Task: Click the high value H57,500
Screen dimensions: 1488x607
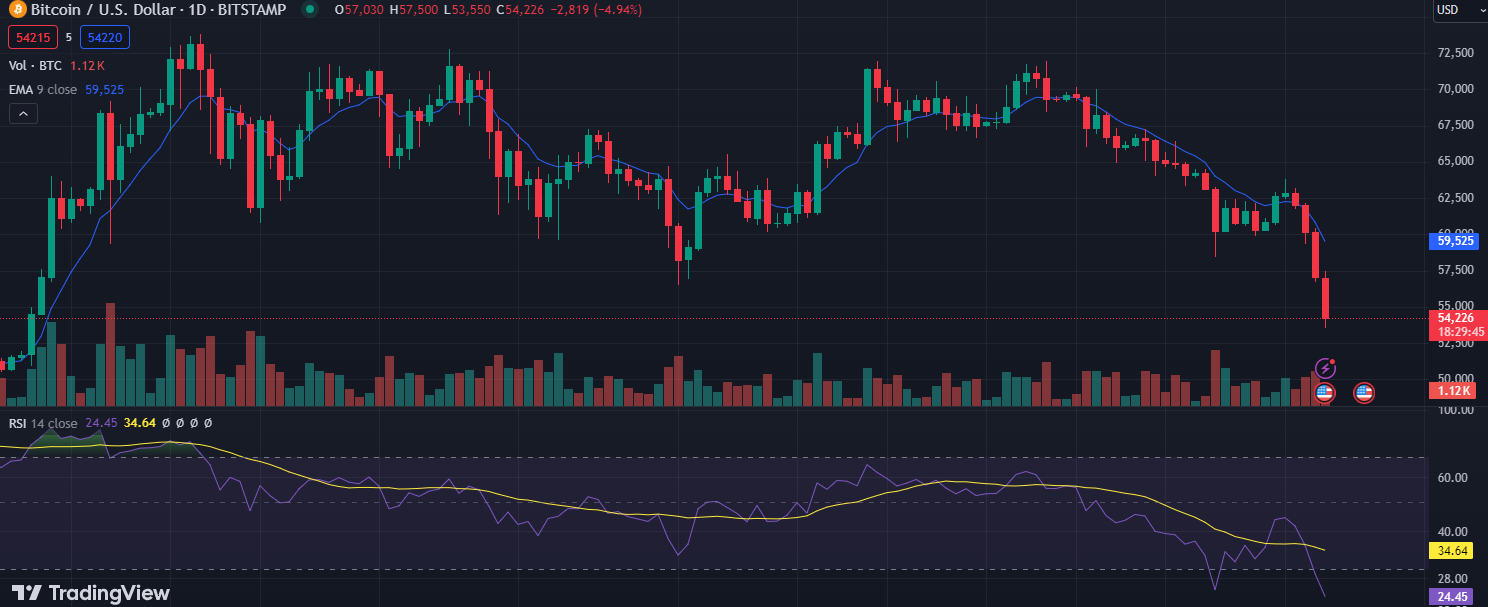Action: (x=414, y=10)
